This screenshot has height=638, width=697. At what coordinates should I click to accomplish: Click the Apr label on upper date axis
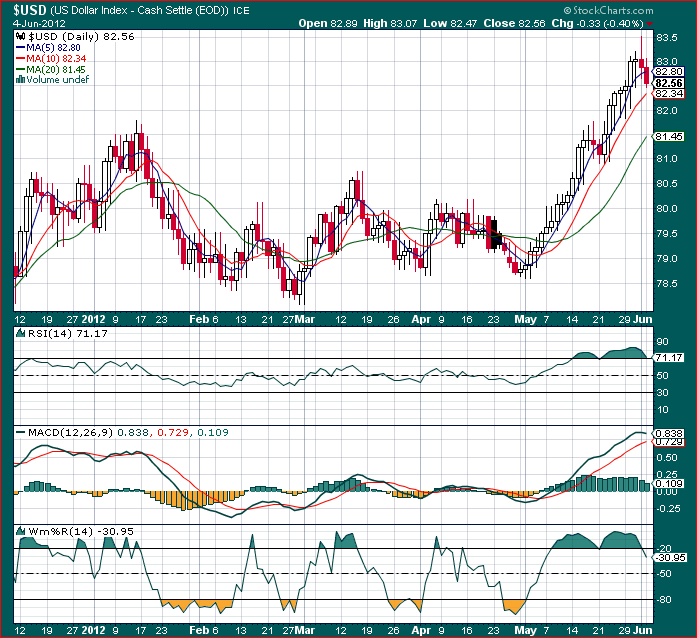click(421, 319)
